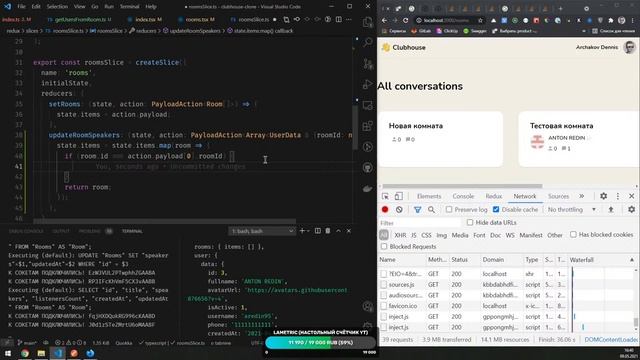Clear the network log in DevTools
The width and height of the screenshot is (640, 360).
click(399, 209)
